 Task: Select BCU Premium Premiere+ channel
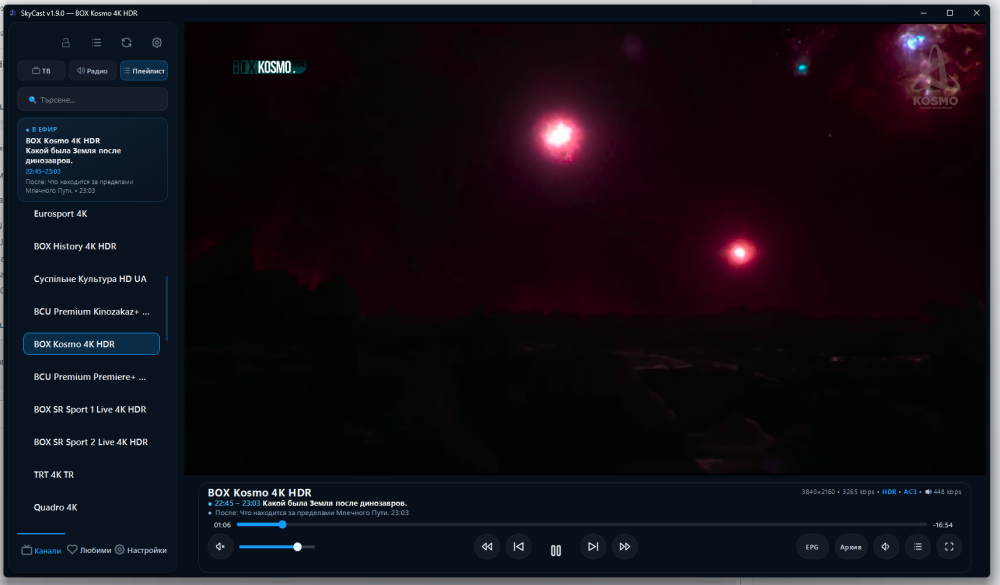tap(91, 376)
